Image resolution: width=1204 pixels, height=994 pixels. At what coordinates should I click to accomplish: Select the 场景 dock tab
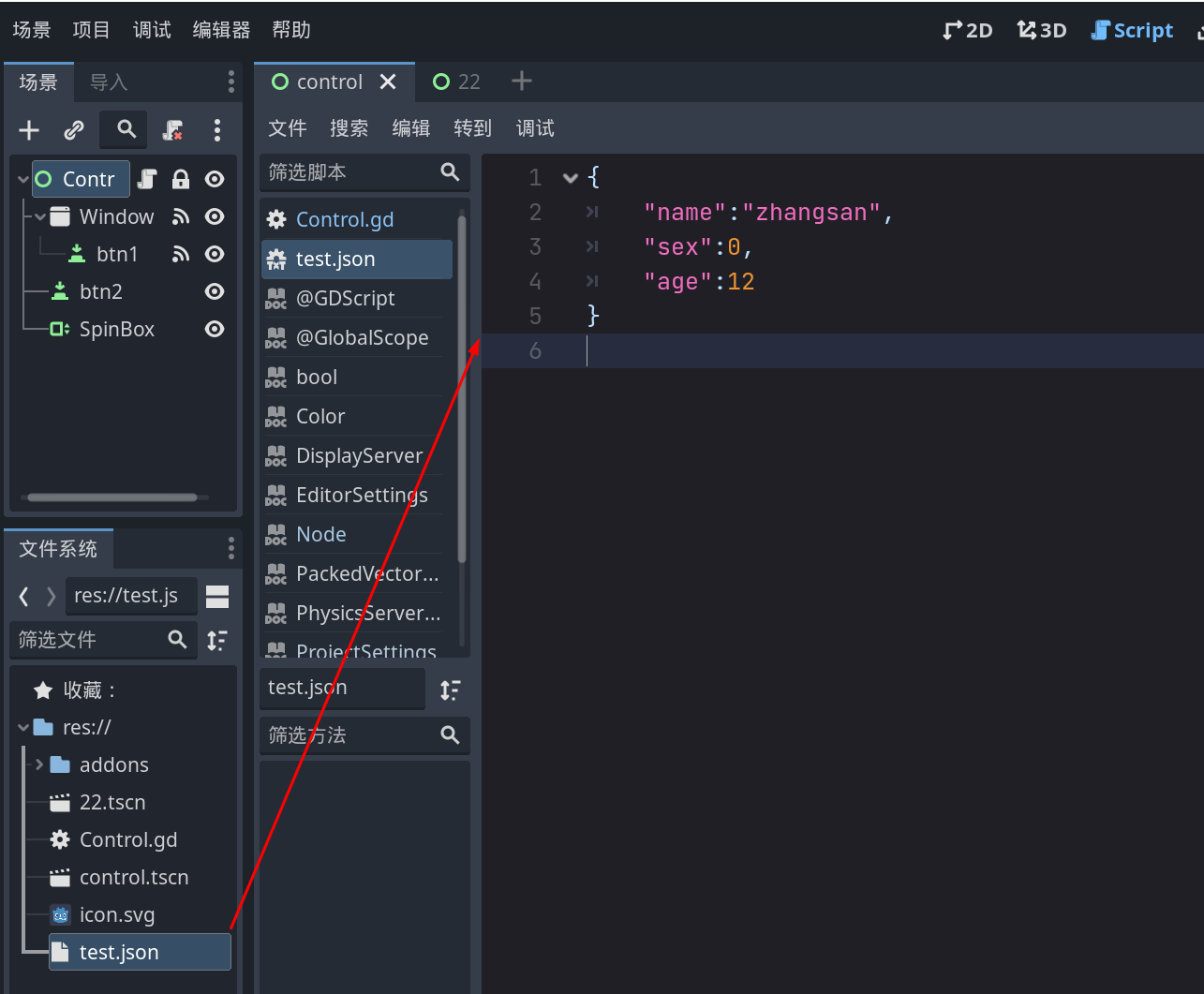(38, 82)
